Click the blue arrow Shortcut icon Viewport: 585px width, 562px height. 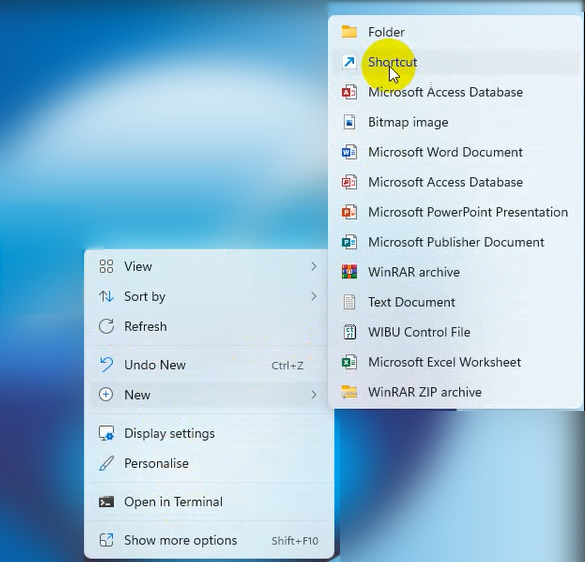click(x=349, y=62)
